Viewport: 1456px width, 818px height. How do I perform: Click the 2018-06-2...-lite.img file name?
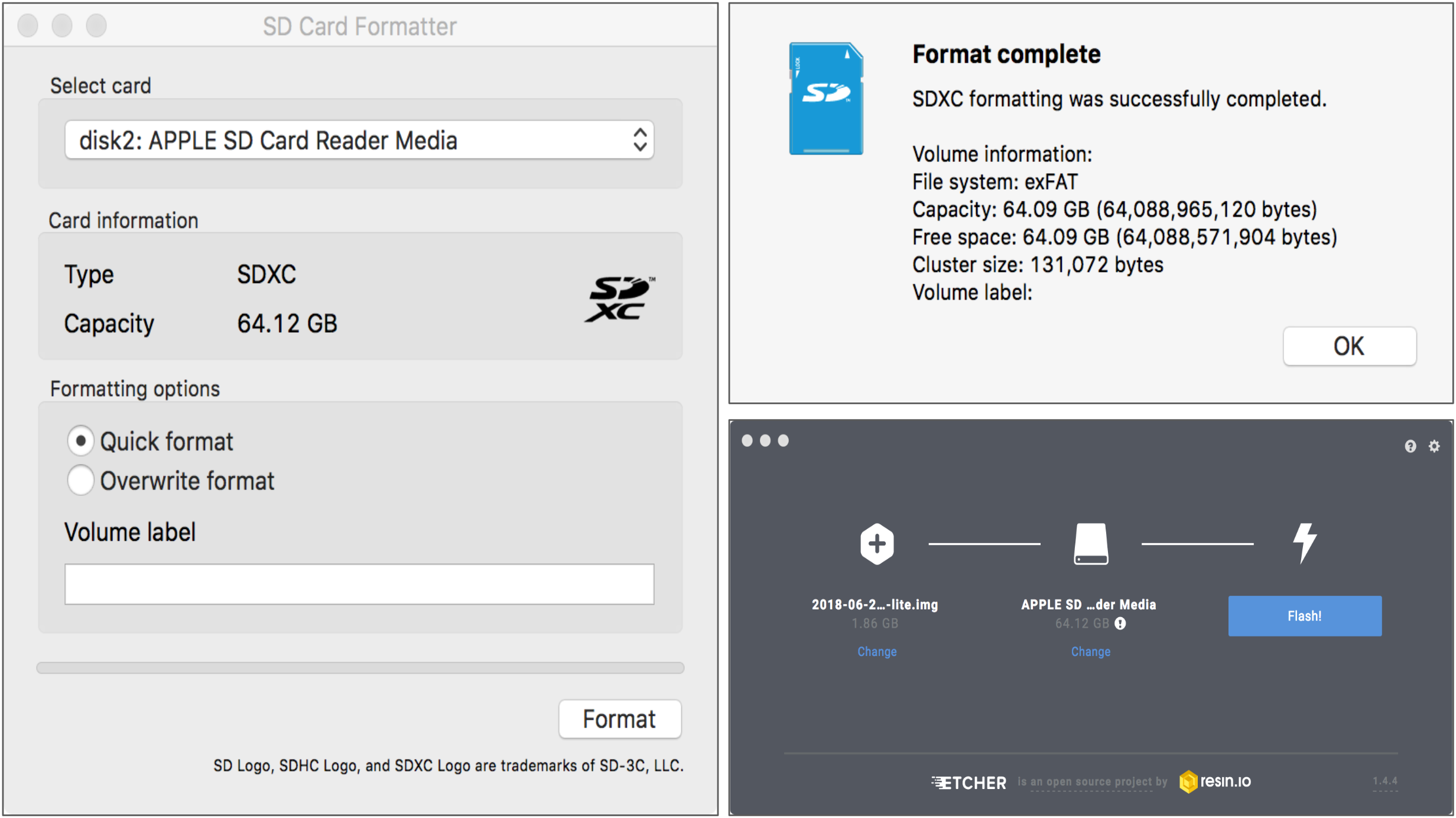(x=875, y=605)
